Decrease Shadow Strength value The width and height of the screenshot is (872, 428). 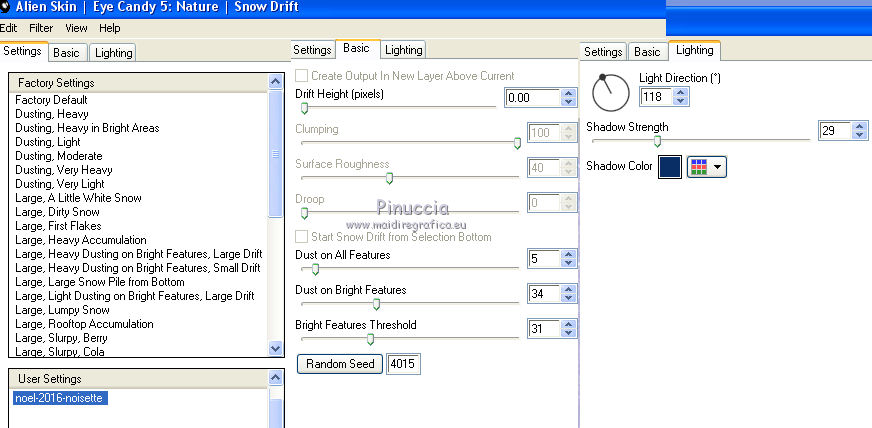pos(860,135)
